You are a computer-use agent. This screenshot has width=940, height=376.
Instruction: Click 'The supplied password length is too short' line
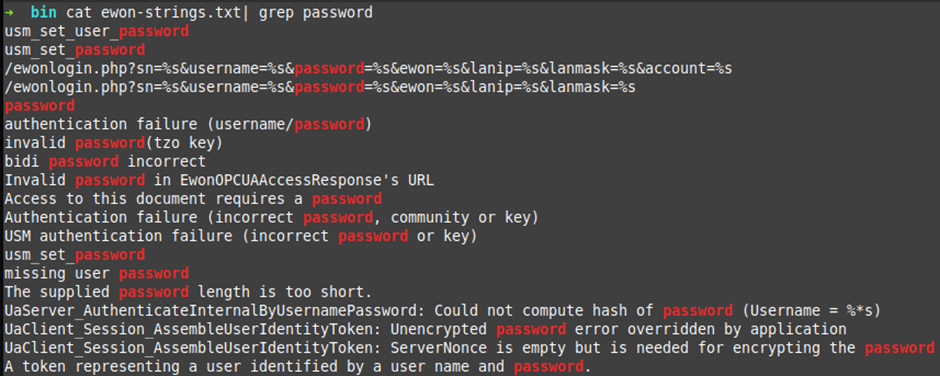pyautogui.click(x=188, y=292)
